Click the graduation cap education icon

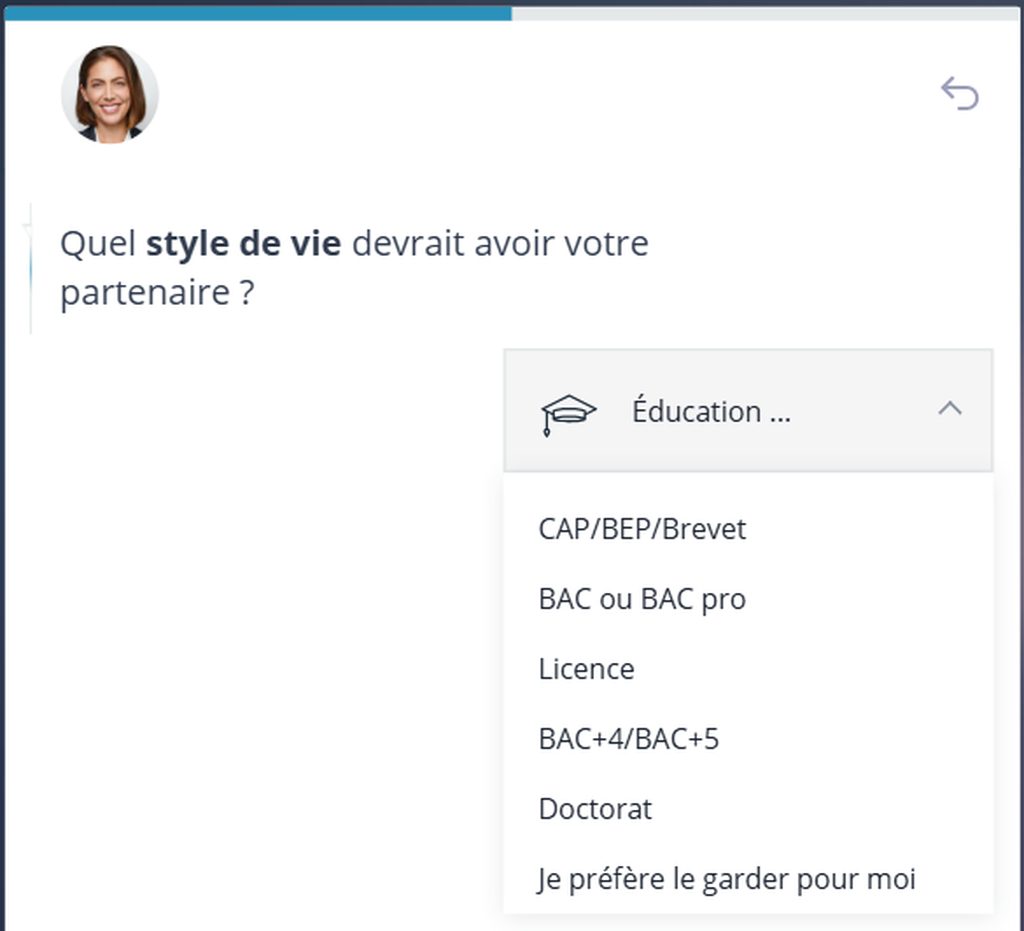[568, 415]
